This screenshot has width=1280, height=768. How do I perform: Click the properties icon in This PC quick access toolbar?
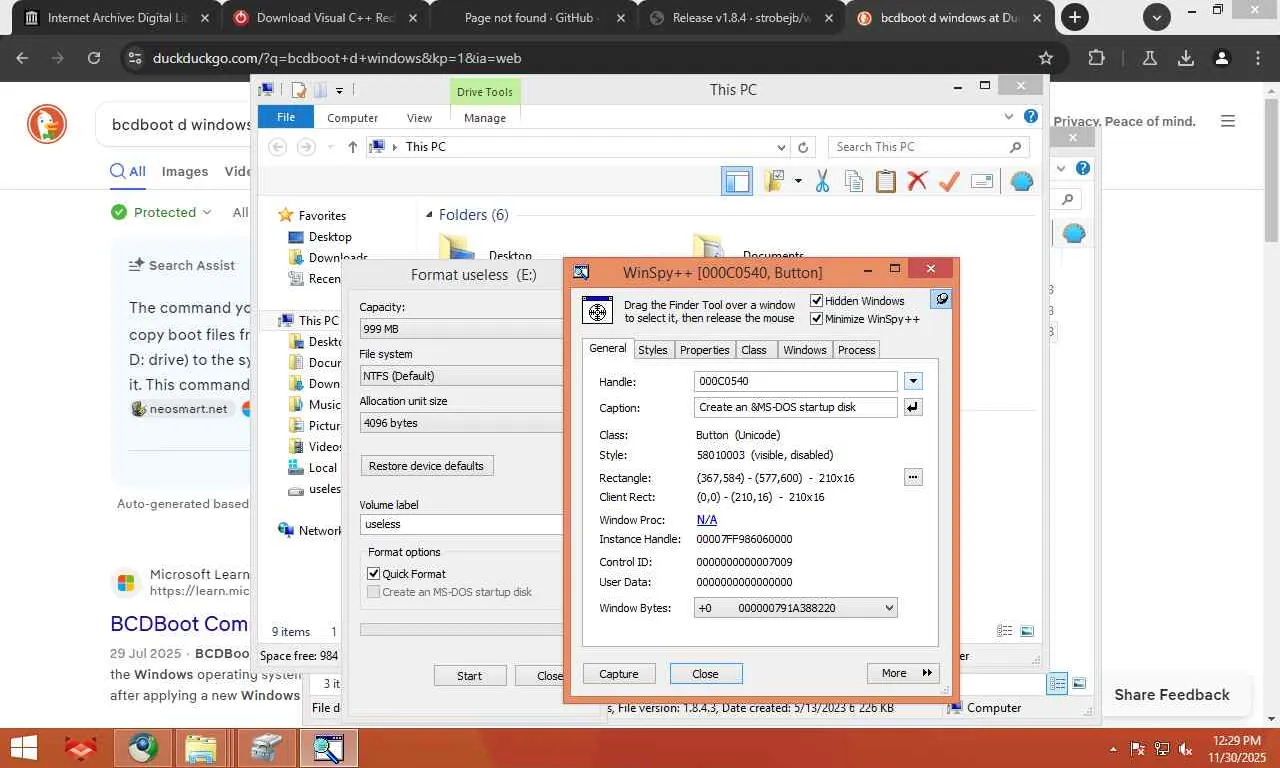click(x=298, y=90)
